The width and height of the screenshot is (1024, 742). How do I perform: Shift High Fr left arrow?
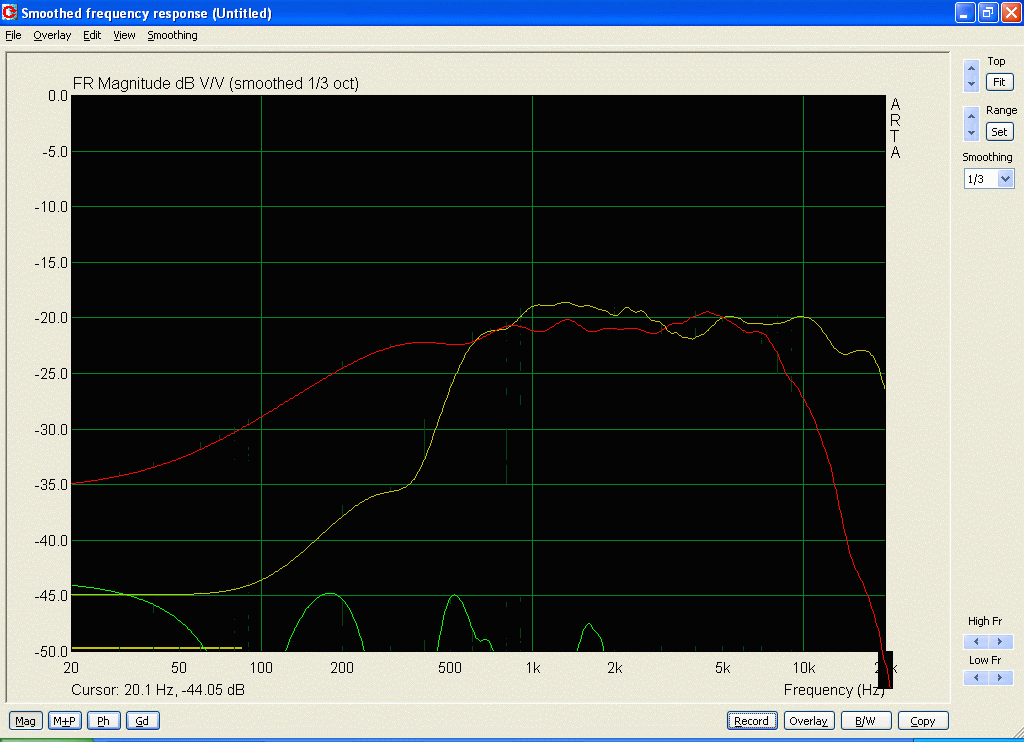pyautogui.click(x=976, y=641)
